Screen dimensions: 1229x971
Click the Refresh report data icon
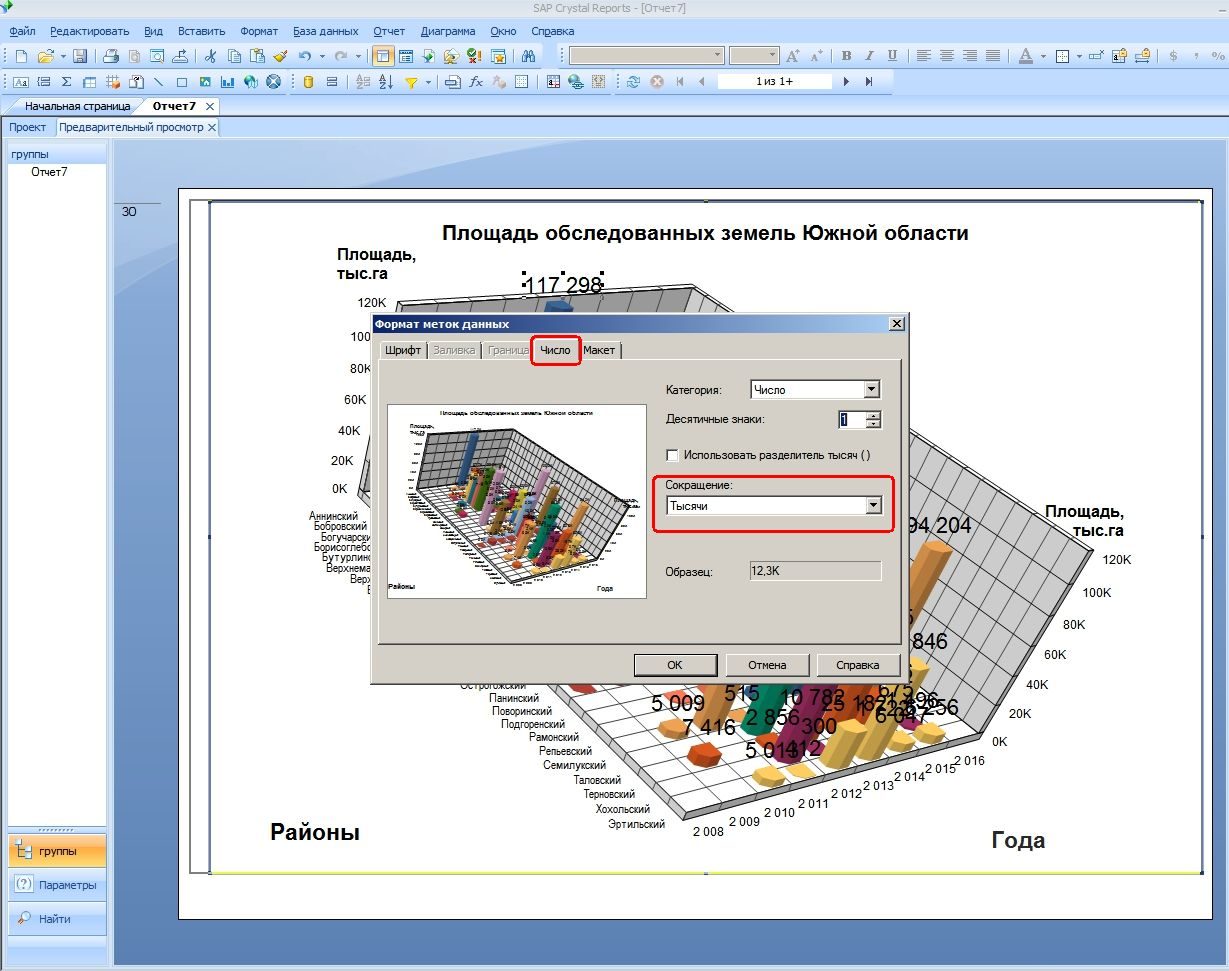click(x=633, y=82)
